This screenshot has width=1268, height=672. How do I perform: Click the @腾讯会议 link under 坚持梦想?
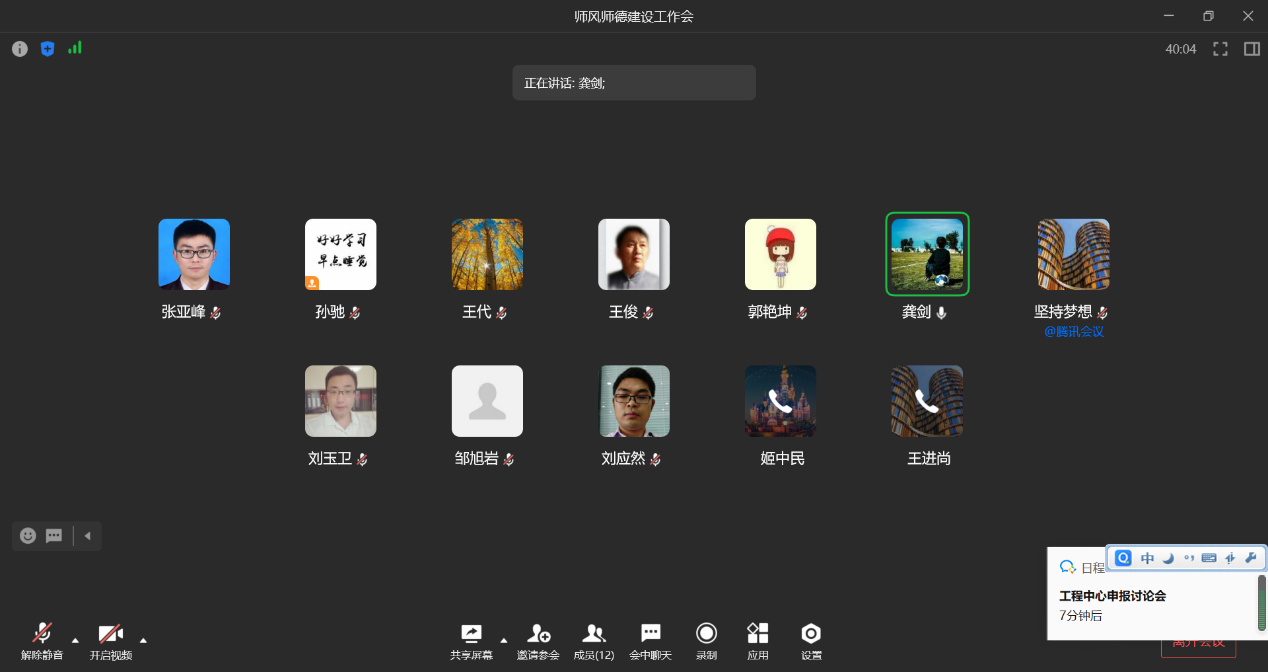(1073, 332)
